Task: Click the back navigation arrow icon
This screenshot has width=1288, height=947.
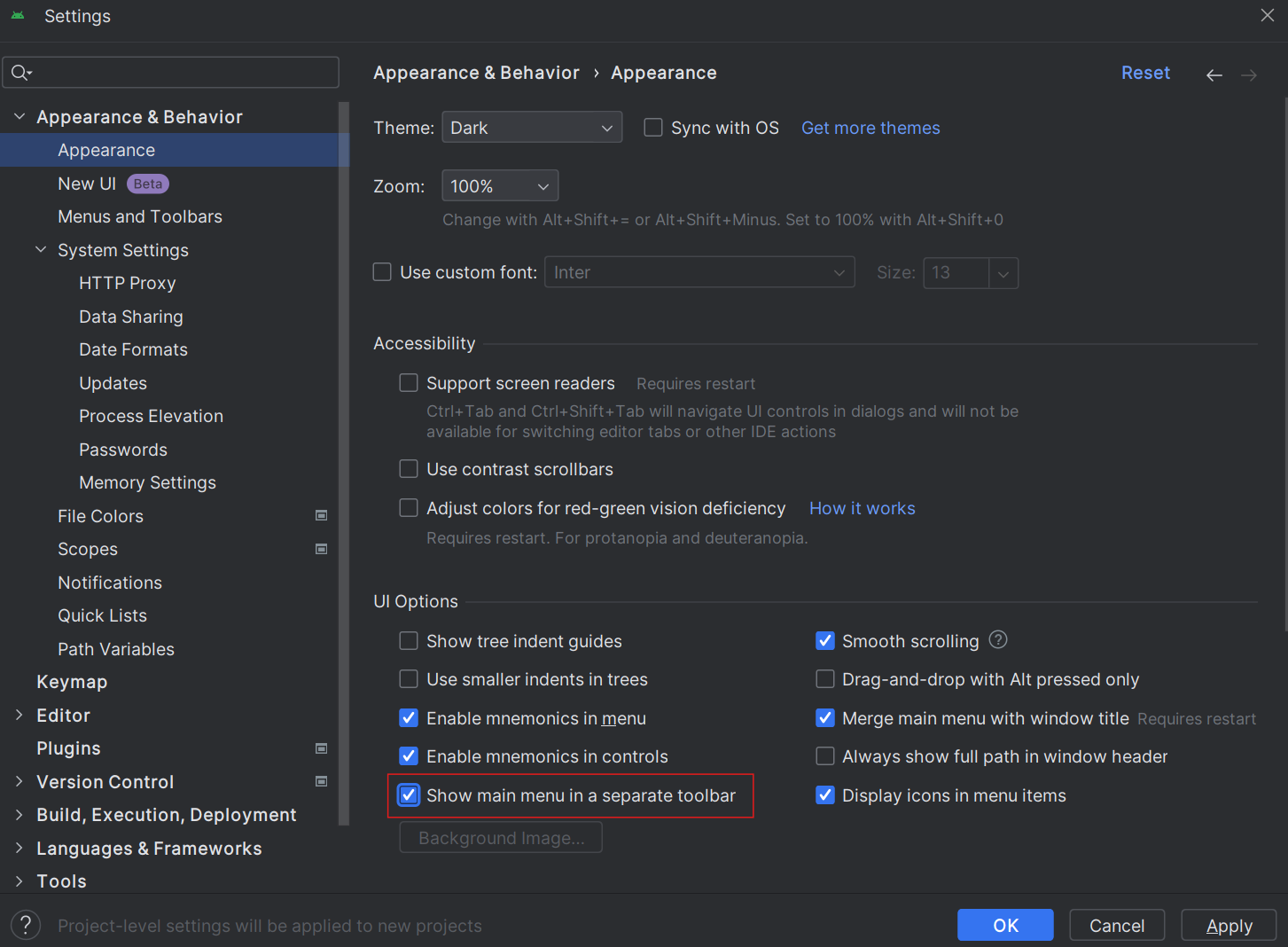Action: (x=1214, y=75)
